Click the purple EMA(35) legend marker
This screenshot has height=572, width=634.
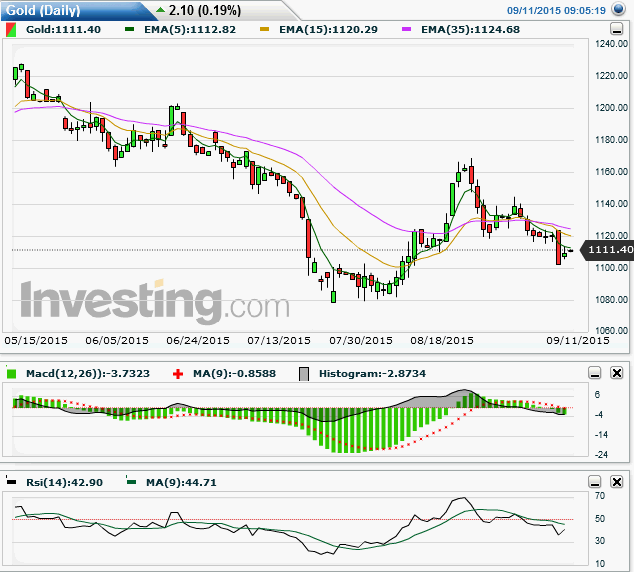(x=406, y=29)
